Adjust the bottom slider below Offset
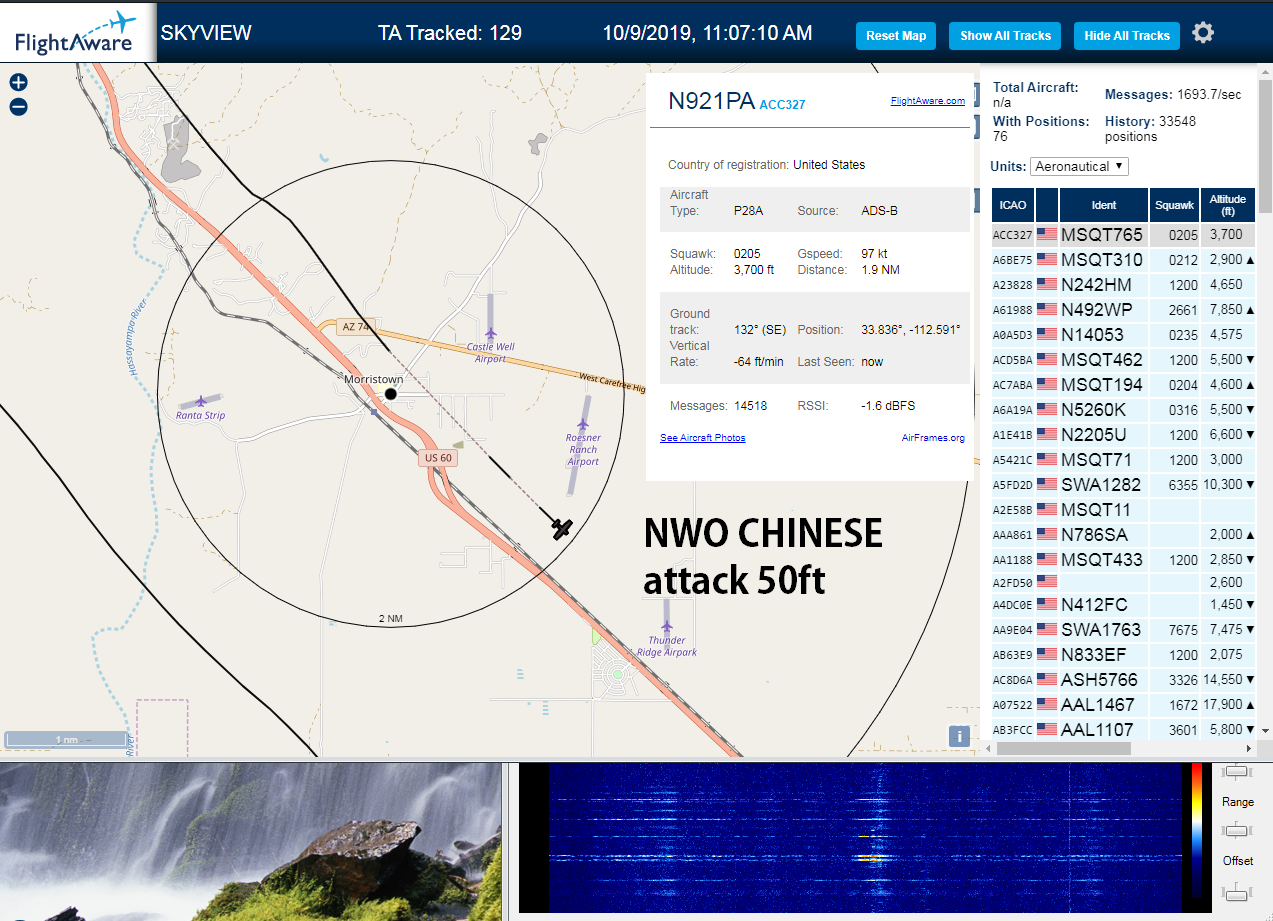Image resolution: width=1273 pixels, height=921 pixels. click(x=1236, y=892)
